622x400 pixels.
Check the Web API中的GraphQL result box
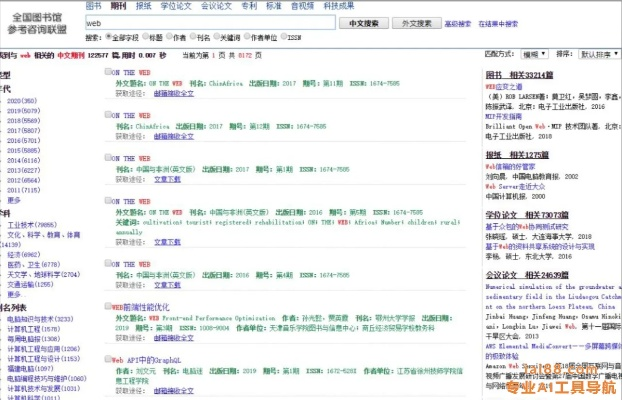click(108, 359)
